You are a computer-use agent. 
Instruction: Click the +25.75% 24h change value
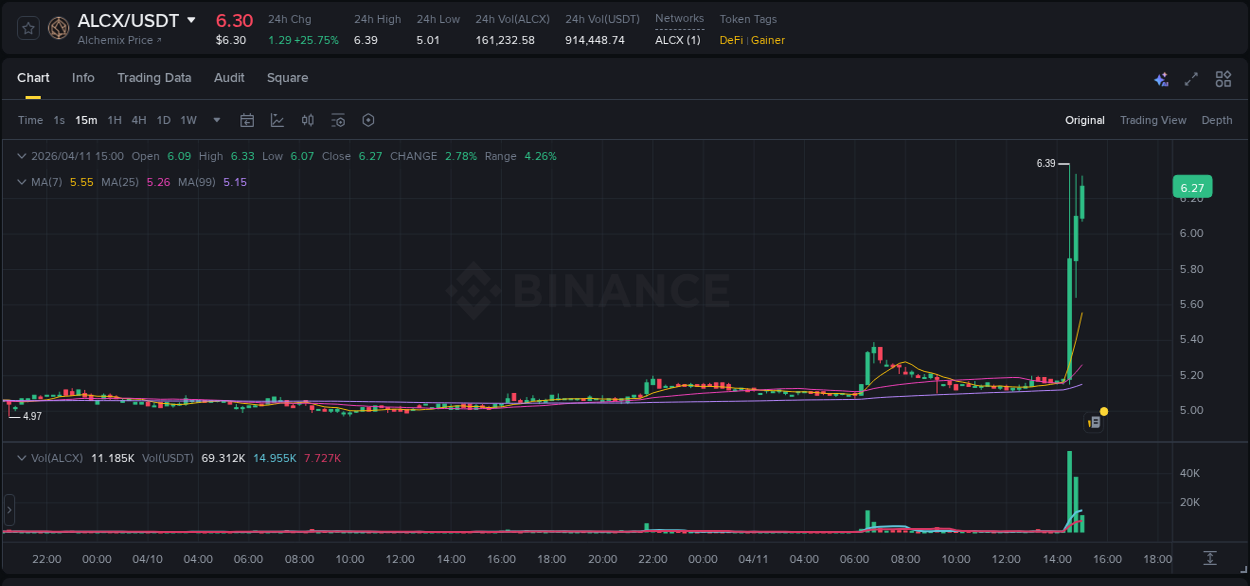(317, 40)
